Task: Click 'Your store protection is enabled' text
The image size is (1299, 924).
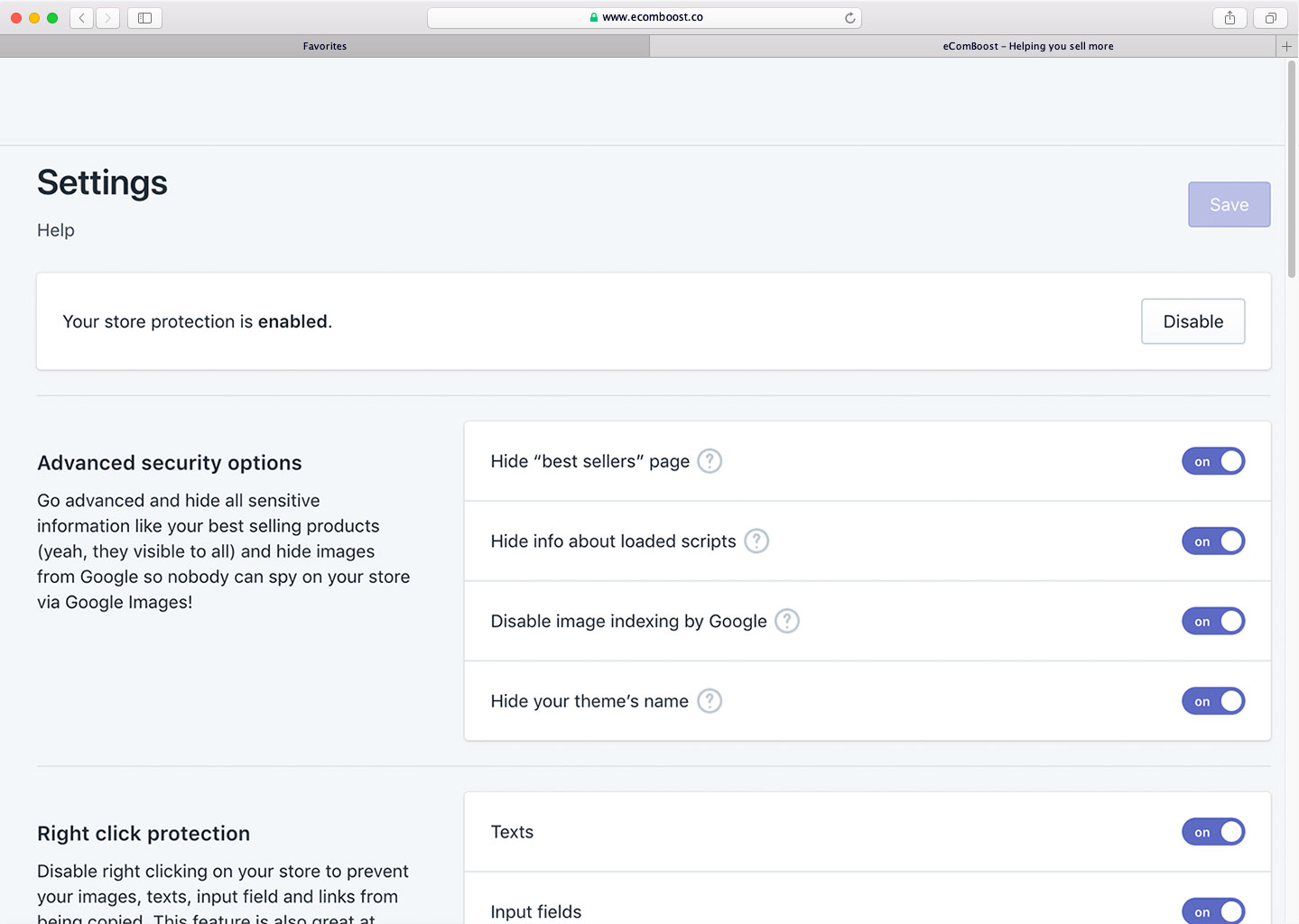Action: pos(197,321)
